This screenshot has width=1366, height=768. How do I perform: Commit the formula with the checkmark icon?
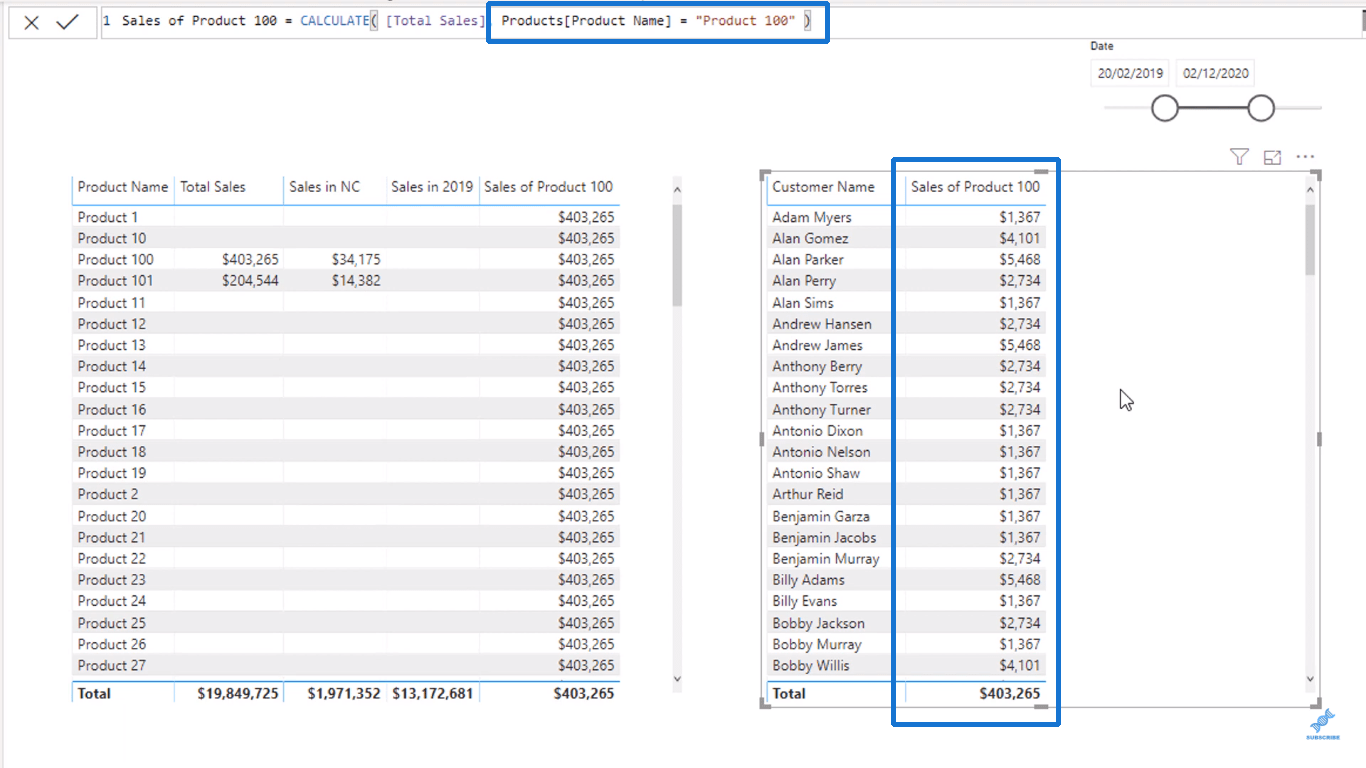point(67,21)
